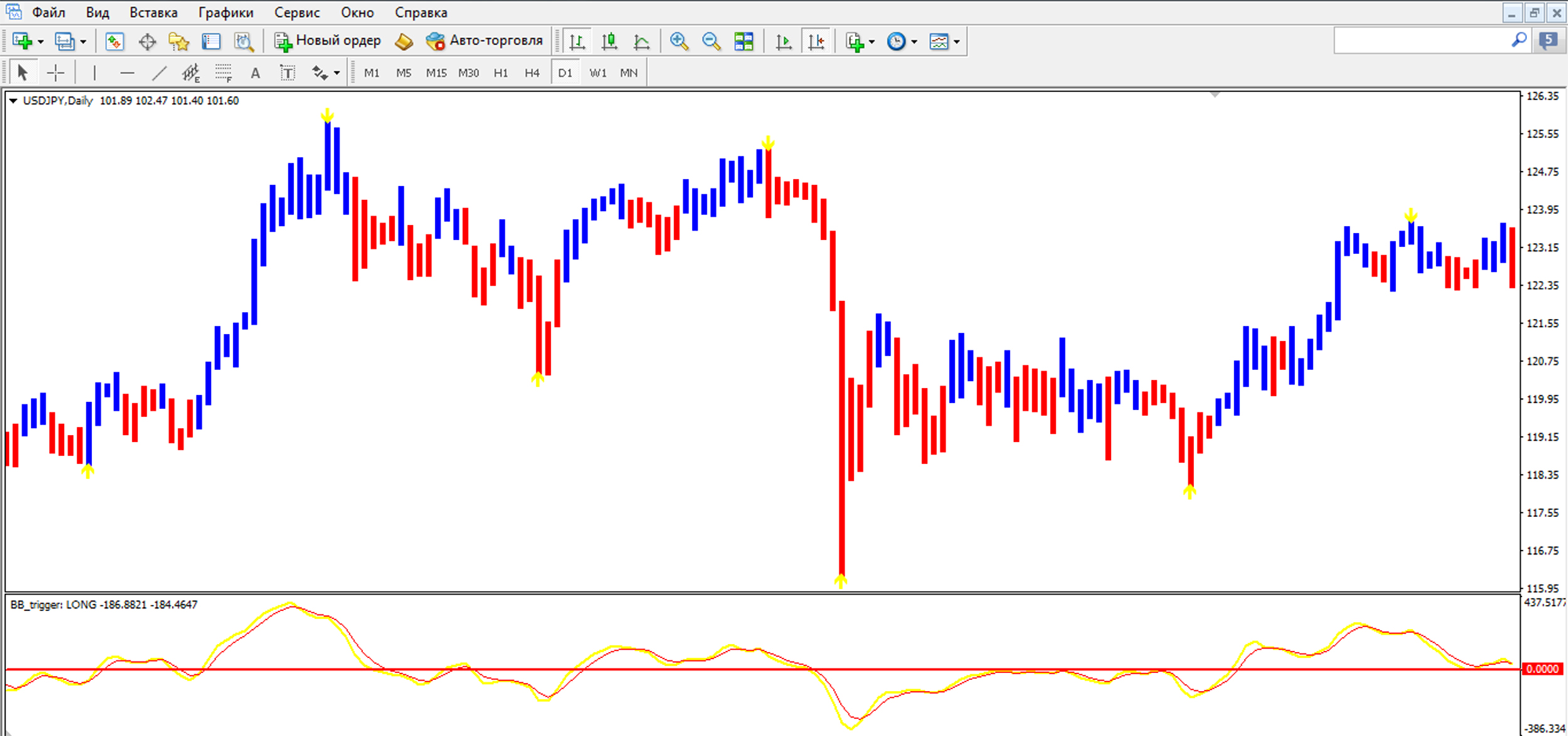
Task: Zoom in on the chart
Action: [x=679, y=41]
